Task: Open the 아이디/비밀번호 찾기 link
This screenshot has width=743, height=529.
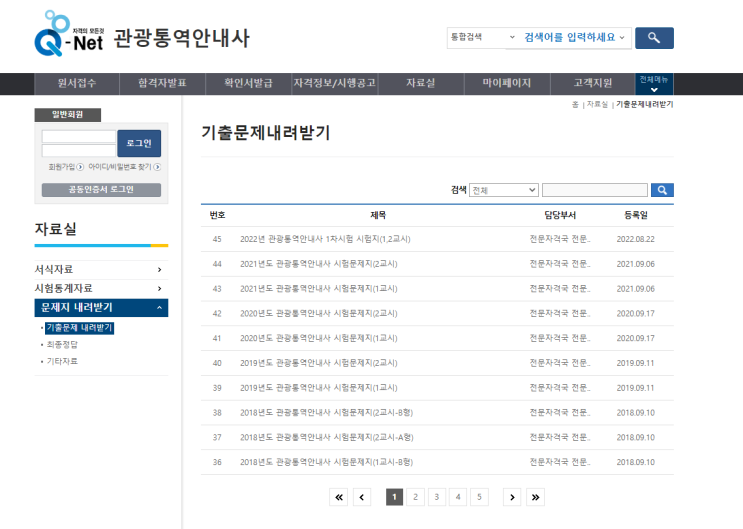Action: click(124, 167)
